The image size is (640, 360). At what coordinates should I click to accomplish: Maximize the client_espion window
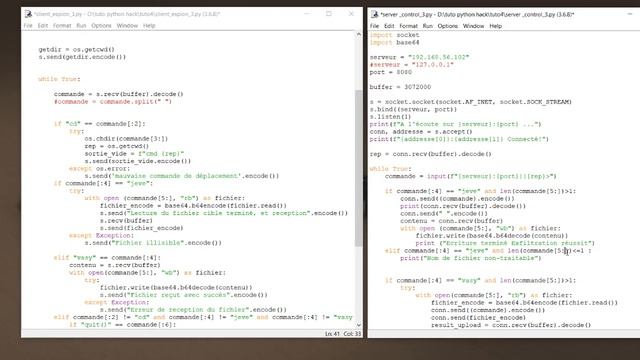pos(329,14)
